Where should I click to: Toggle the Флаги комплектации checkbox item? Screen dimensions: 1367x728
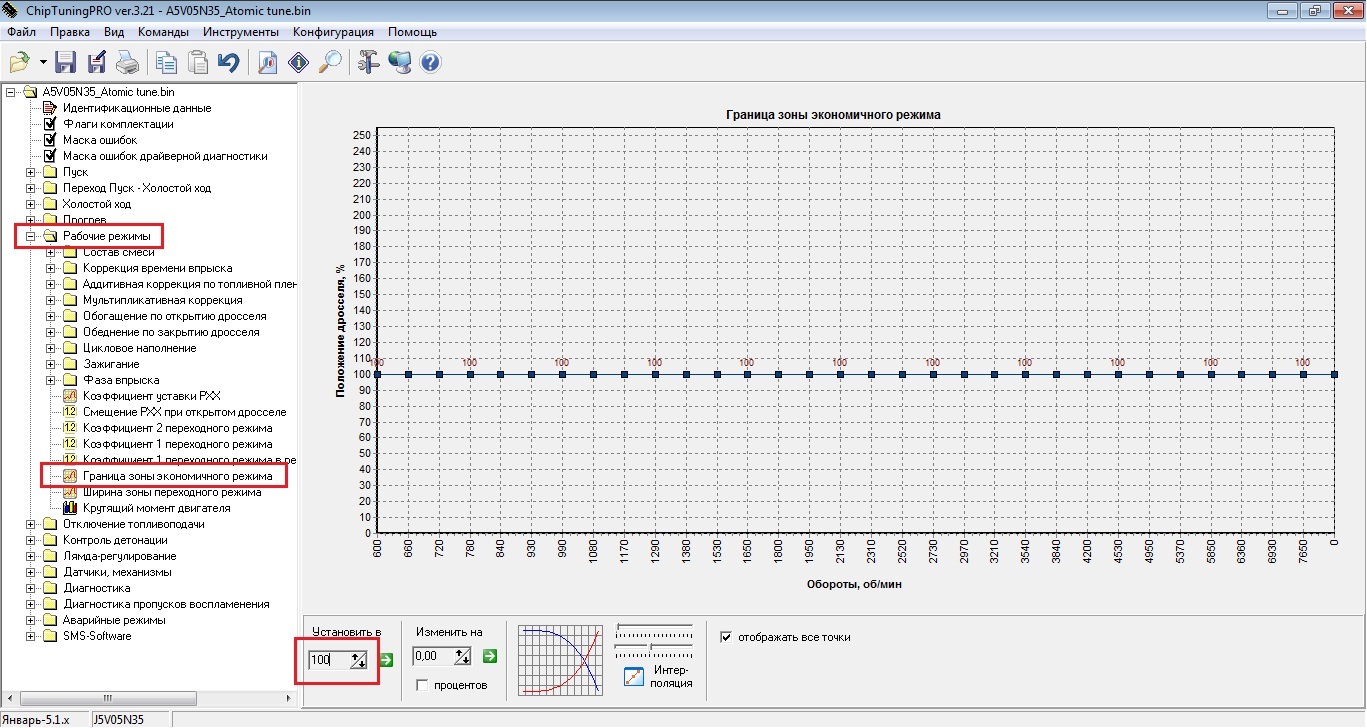click(x=50, y=124)
